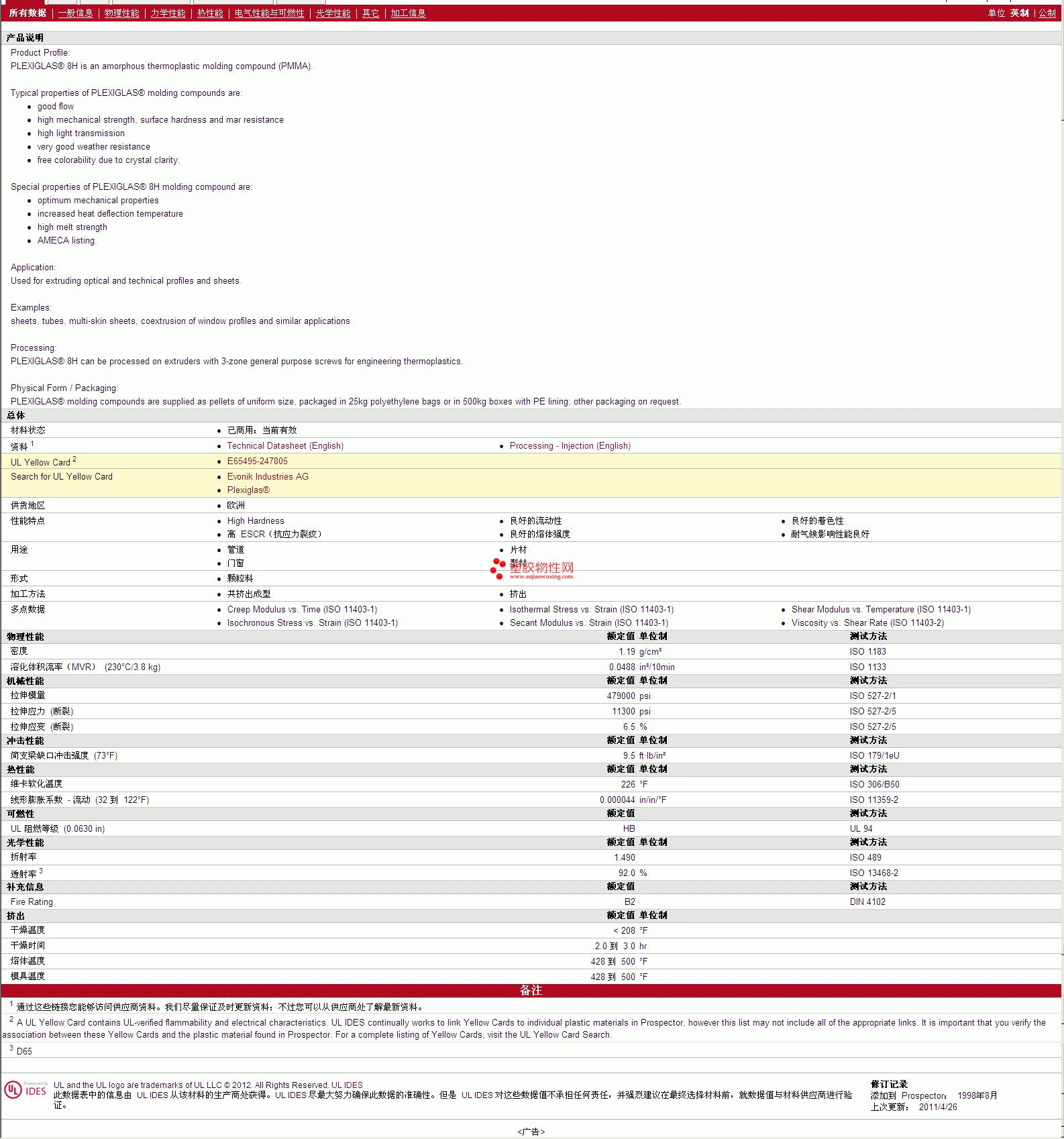Click the ISO 527-2/1 test method
This screenshot has height=1139, width=1064.
[873, 696]
